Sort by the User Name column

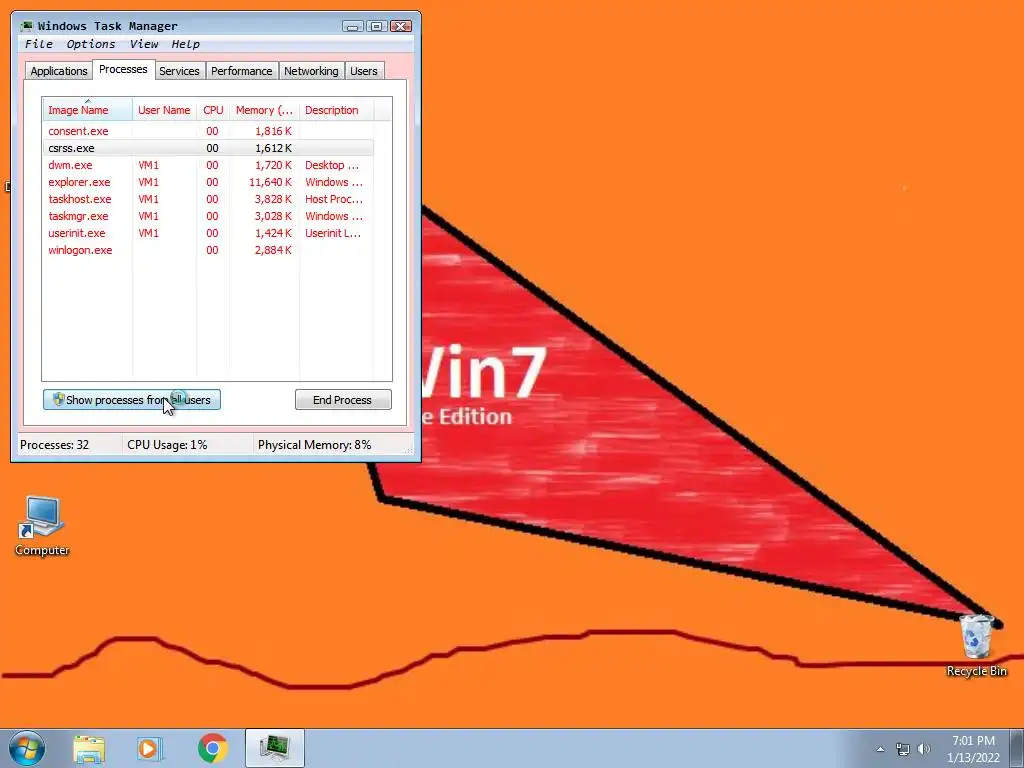coord(164,110)
